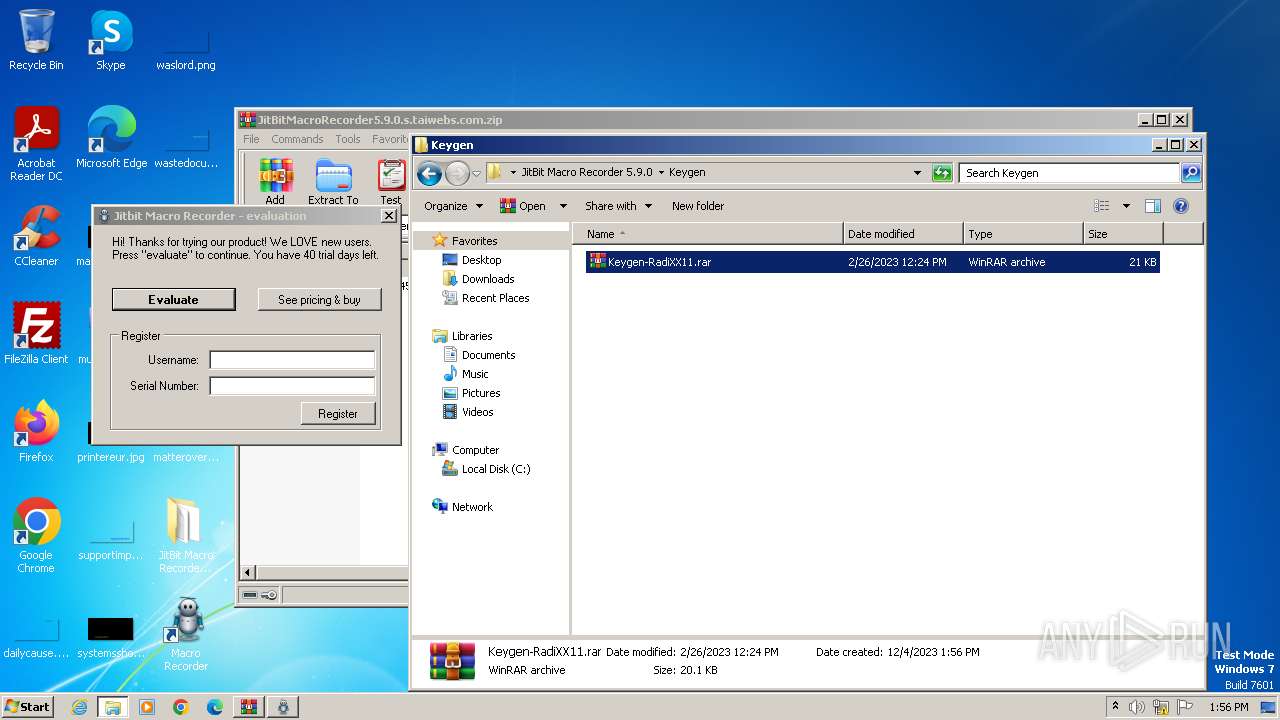Image resolution: width=1280 pixels, height=720 pixels.
Task: Focus the Serial Number field
Action: tap(292, 386)
